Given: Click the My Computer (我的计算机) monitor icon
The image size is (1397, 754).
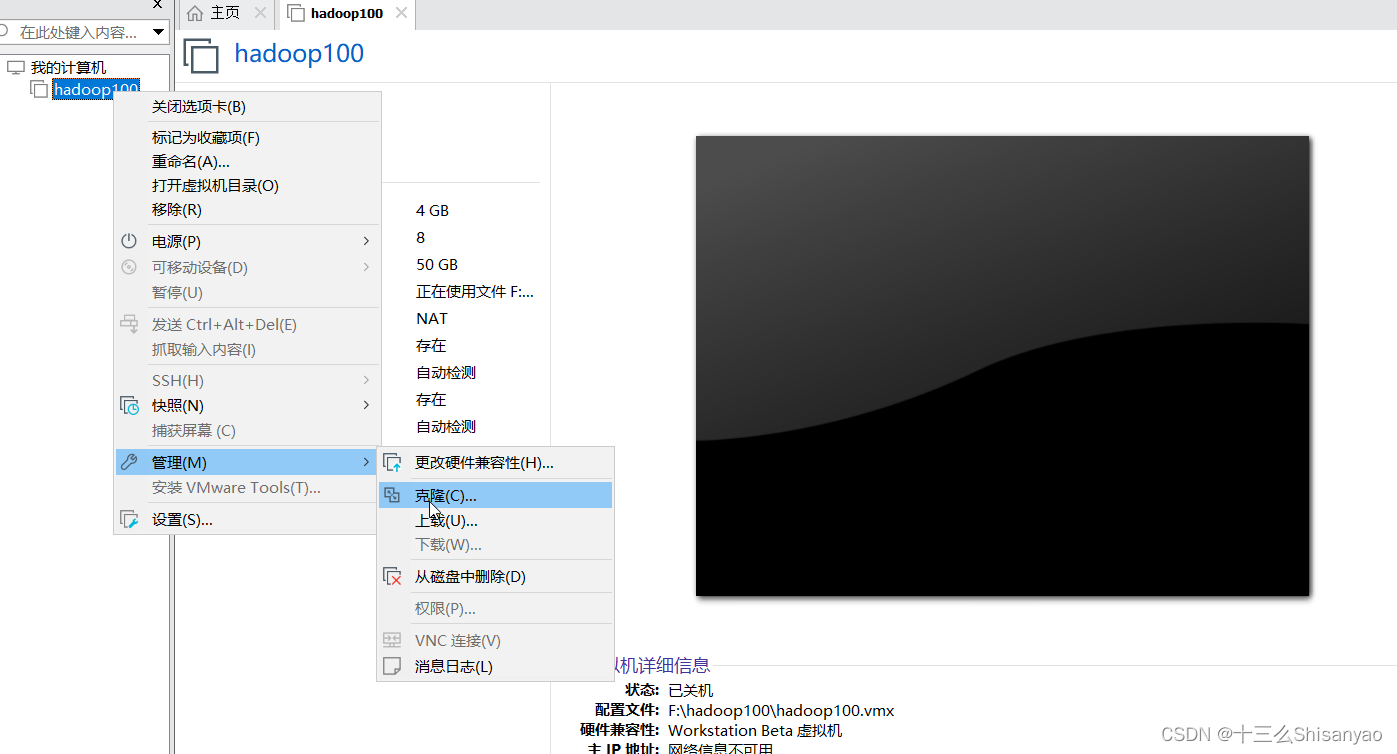Looking at the screenshot, I should tap(16, 67).
